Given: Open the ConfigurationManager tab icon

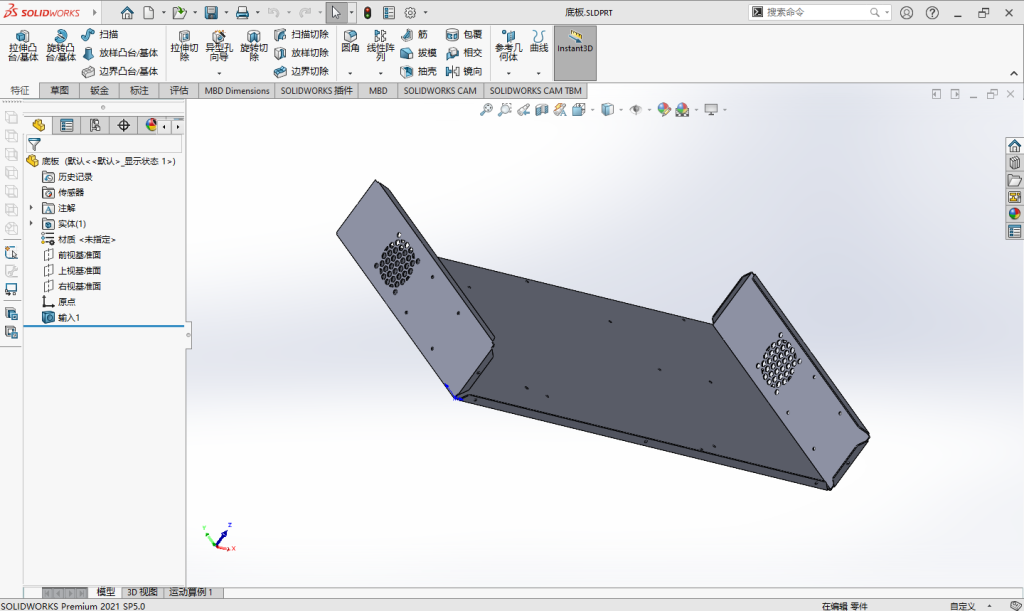Looking at the screenshot, I should coord(95,125).
